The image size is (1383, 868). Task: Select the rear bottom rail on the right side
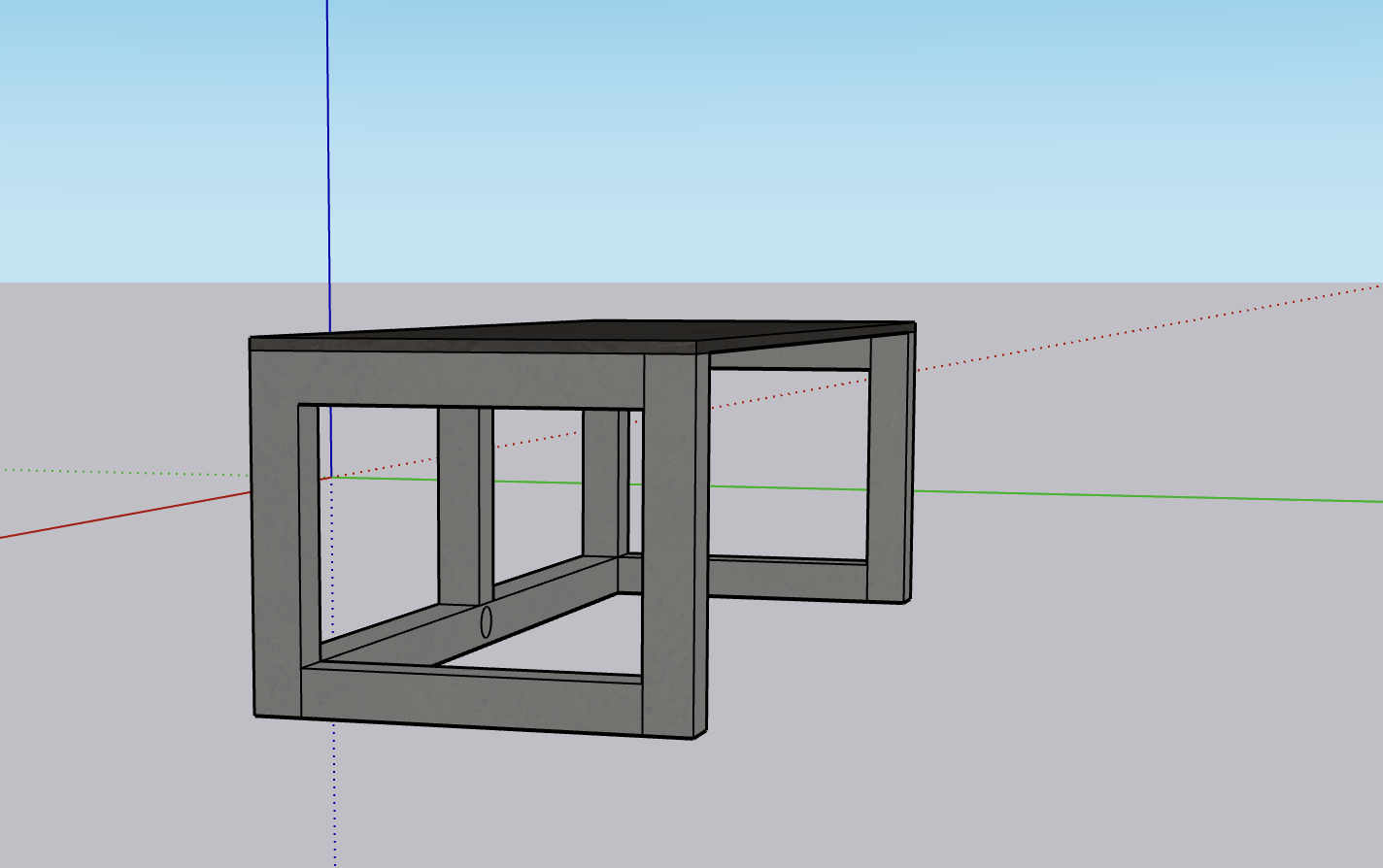click(787, 579)
